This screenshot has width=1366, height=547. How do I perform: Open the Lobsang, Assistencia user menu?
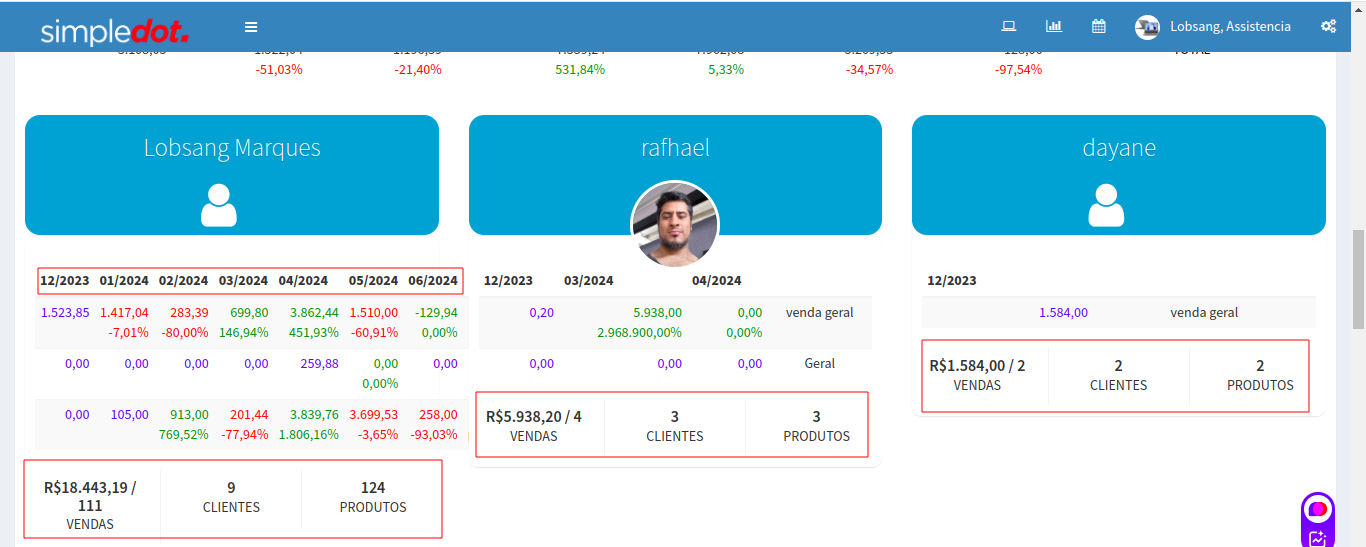pos(1230,27)
